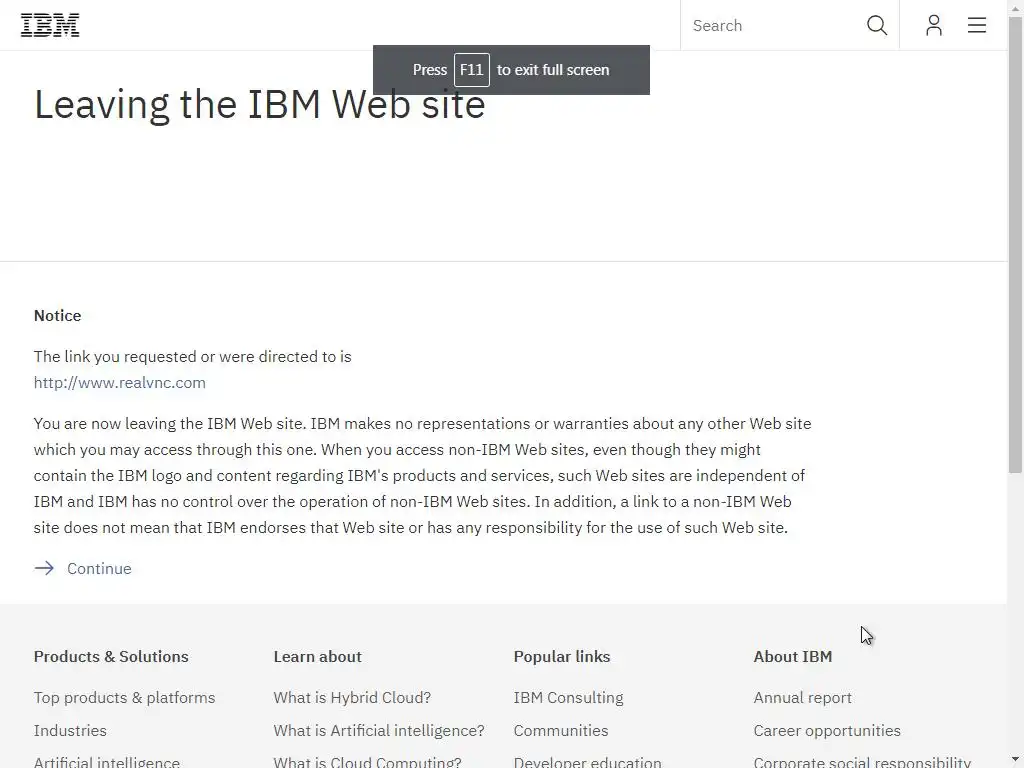Click the IBM logo
The image size is (1024, 768).
click(50, 26)
